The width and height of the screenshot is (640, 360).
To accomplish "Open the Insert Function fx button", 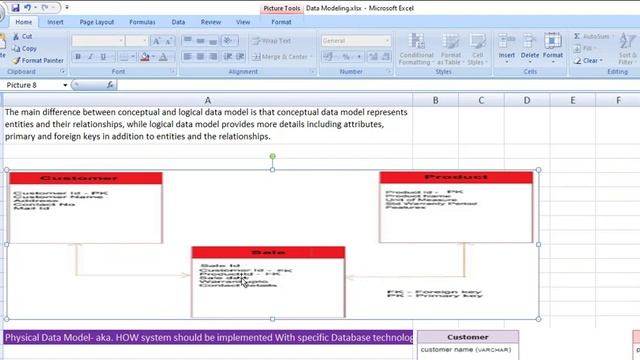I will click(x=110, y=85).
